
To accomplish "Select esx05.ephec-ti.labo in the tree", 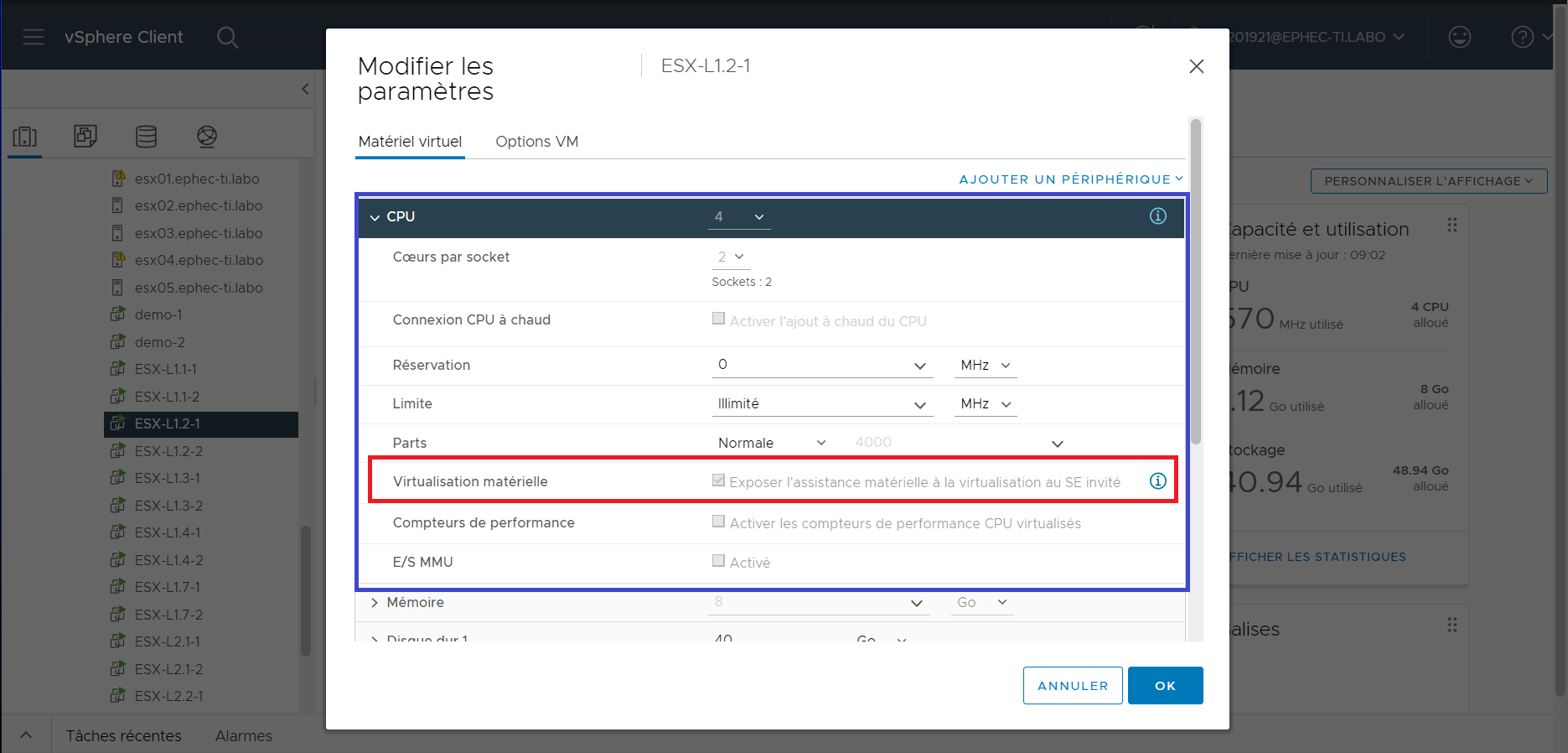I will [199, 288].
